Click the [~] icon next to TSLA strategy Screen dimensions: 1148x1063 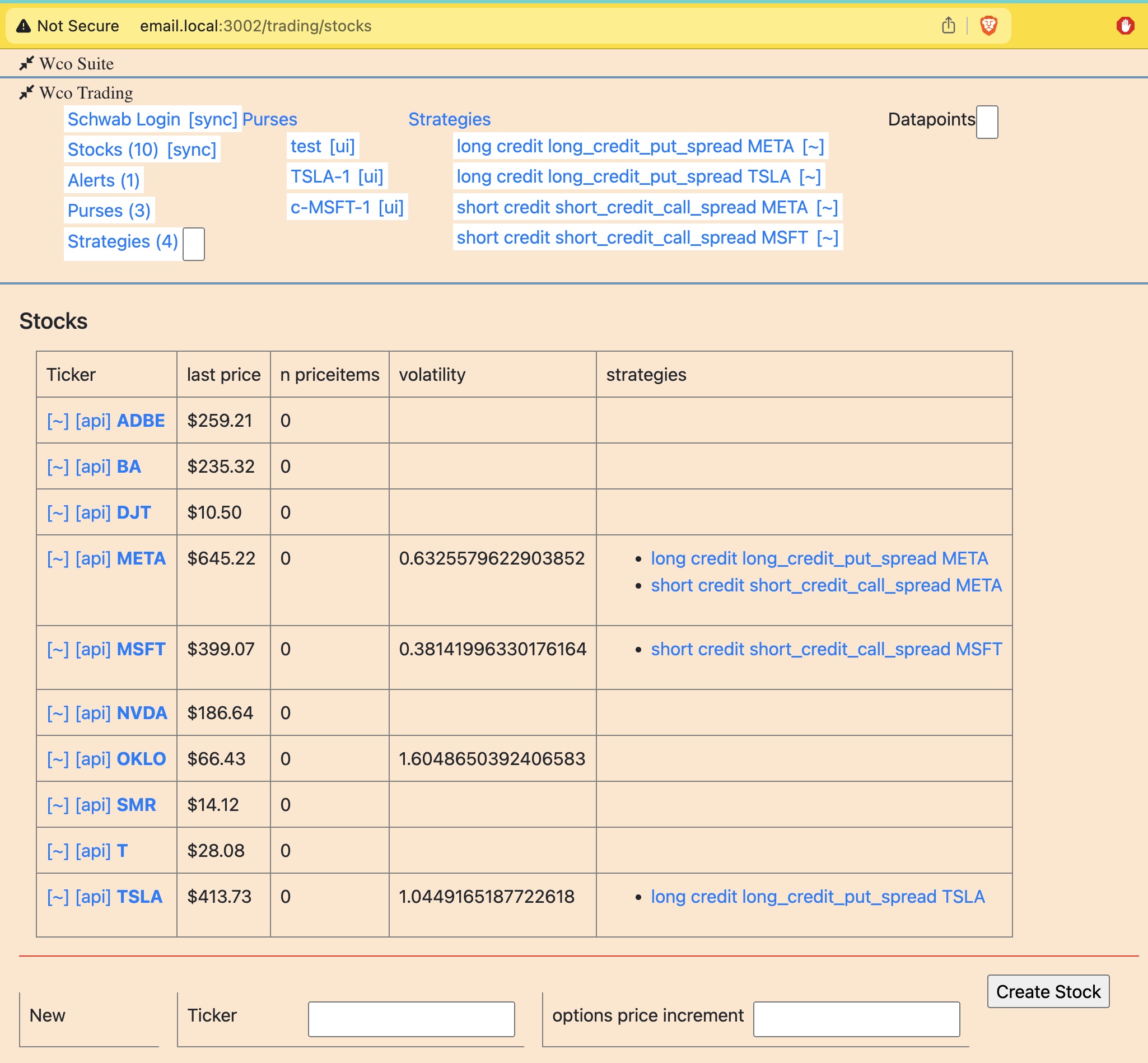pos(810,176)
